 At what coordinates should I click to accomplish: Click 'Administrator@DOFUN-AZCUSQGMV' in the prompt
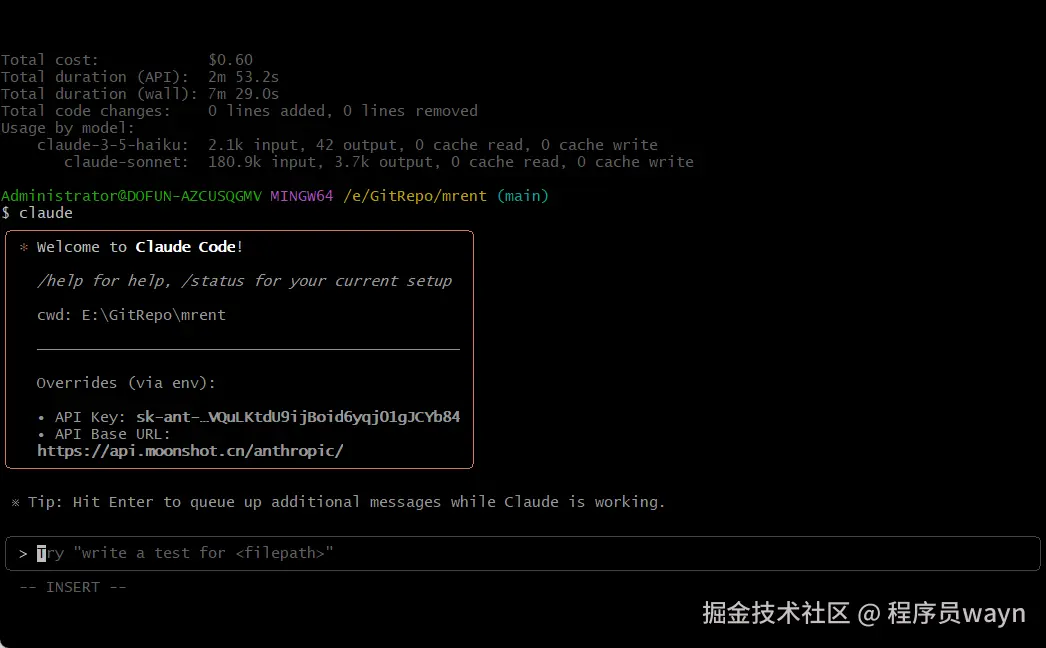[x=131, y=196]
